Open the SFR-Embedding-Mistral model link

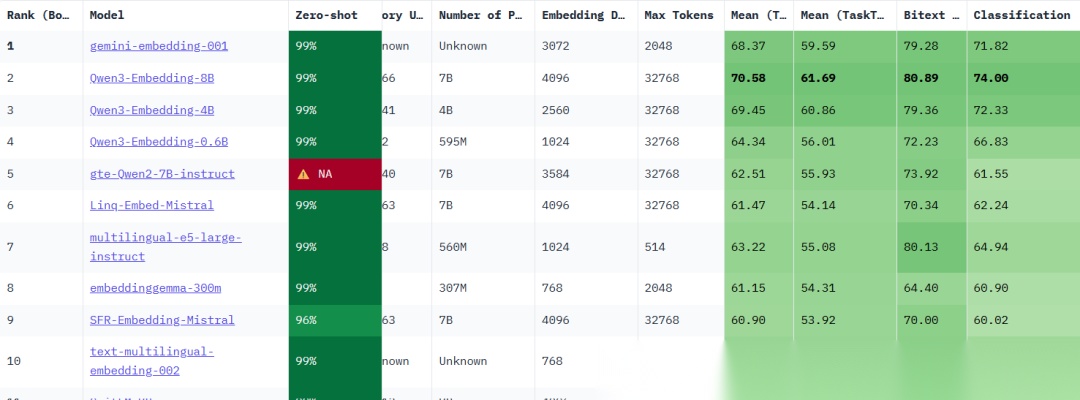coord(162,320)
